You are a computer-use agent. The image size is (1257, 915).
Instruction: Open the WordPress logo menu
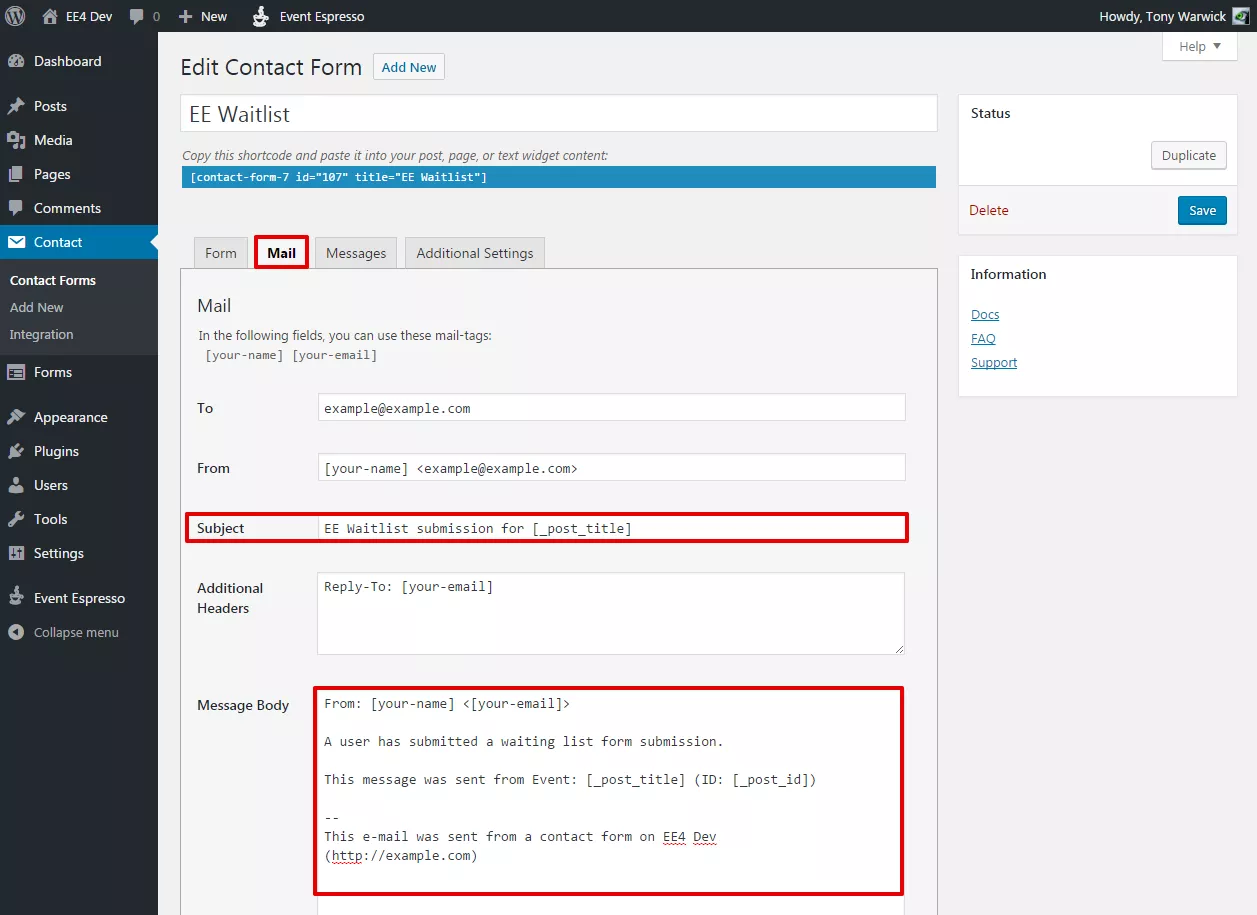point(15,16)
